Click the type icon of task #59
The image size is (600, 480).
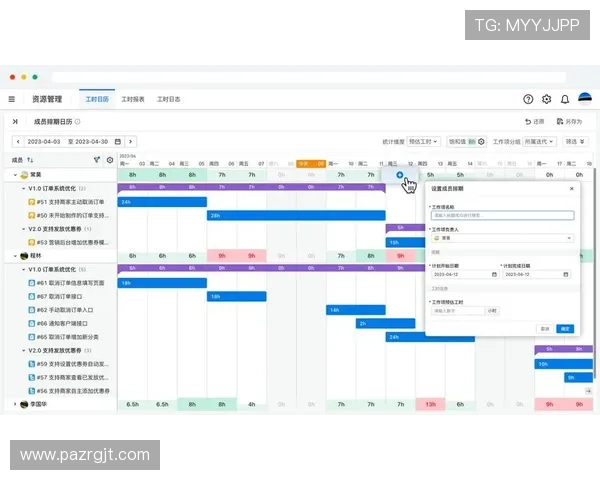[x=32, y=364]
